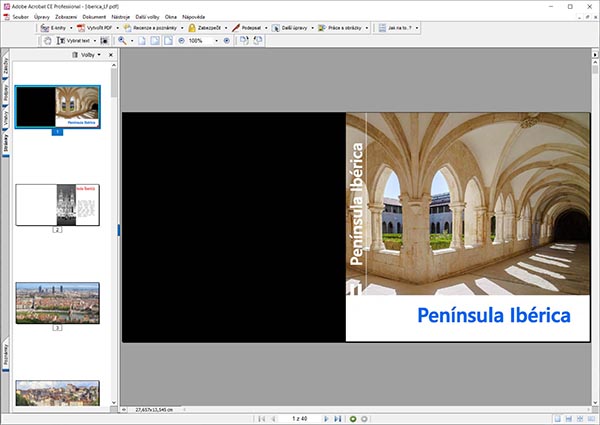Open the 100% zoom level dropdown
Image resolution: width=600 pixels, height=425 pixels.
click(x=215, y=41)
